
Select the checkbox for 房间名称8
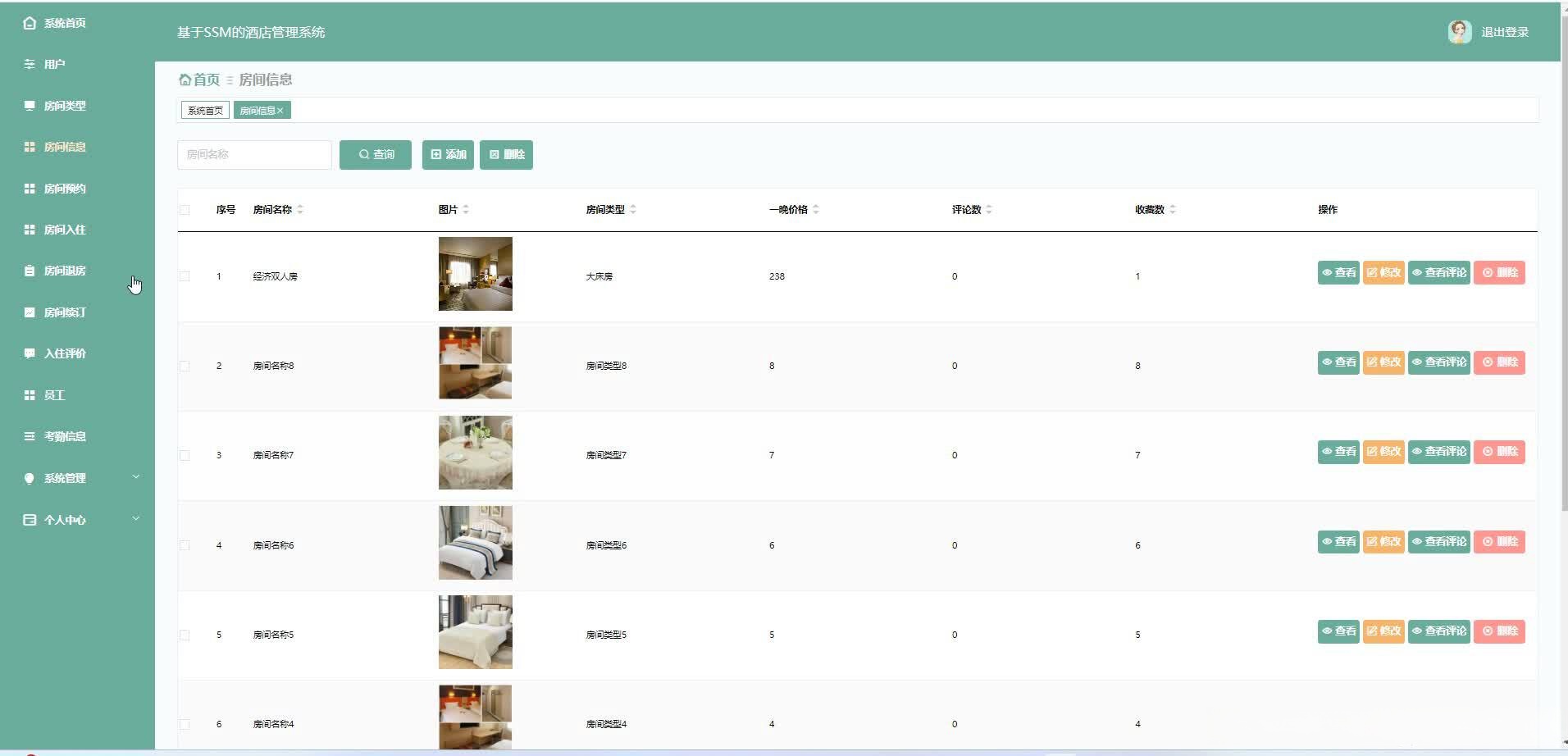pyautogui.click(x=185, y=366)
